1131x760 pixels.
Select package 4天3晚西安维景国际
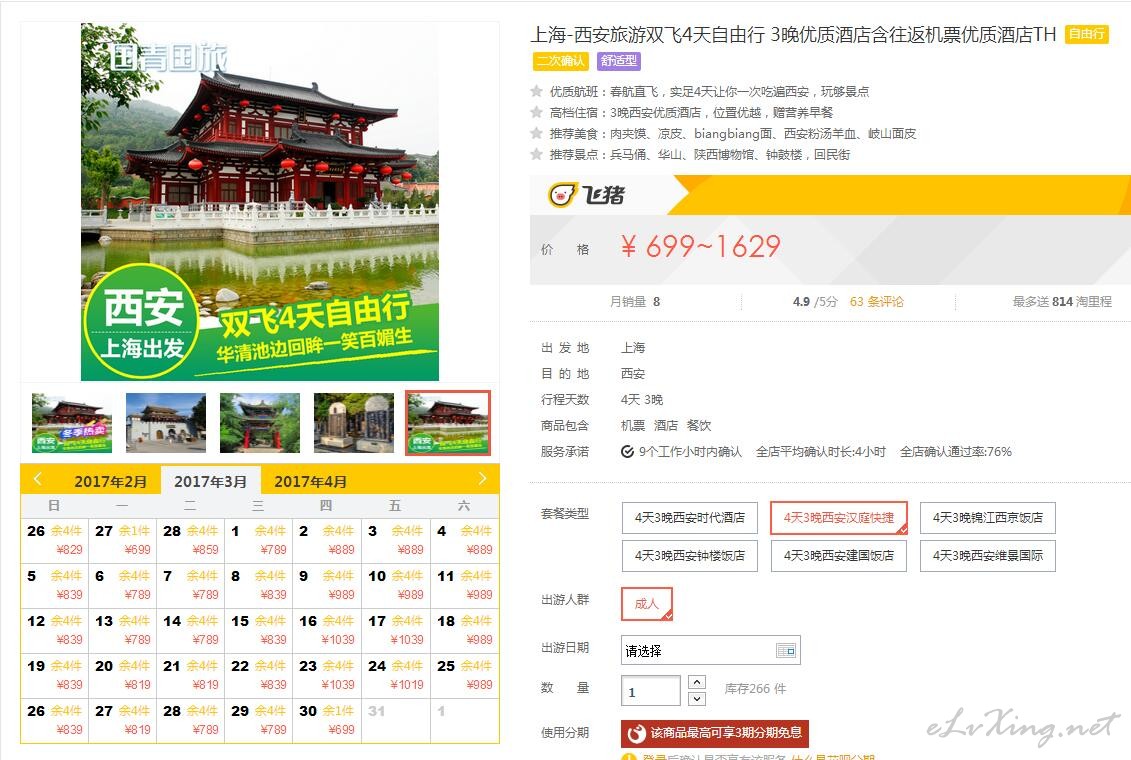(987, 556)
